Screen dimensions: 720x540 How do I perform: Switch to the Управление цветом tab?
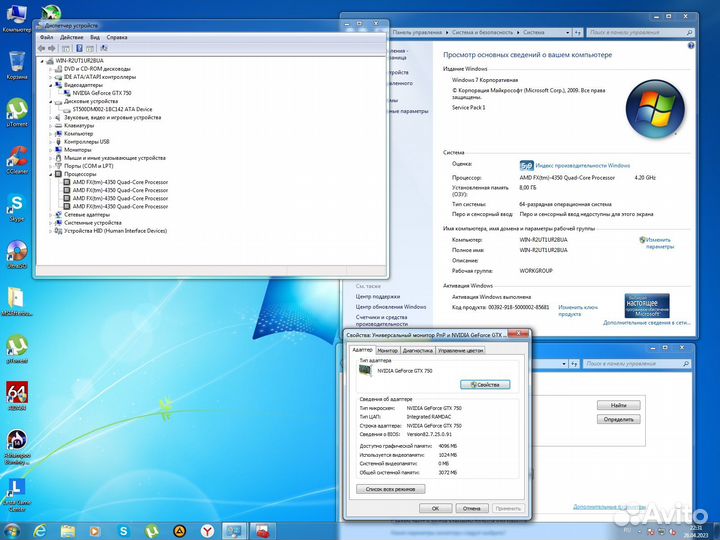pos(461,350)
